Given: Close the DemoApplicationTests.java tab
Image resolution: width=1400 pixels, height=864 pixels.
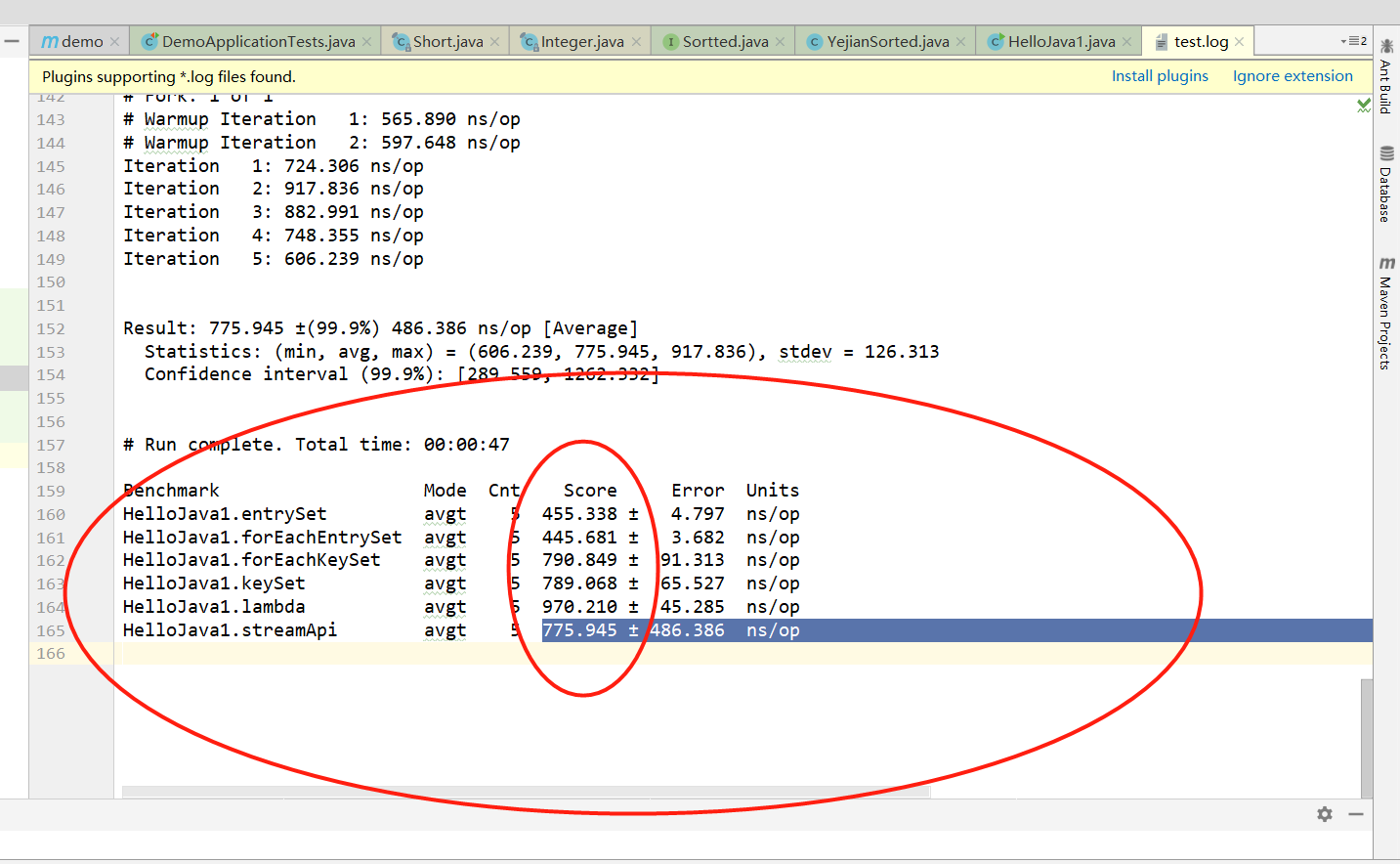Looking at the screenshot, I should [366, 42].
